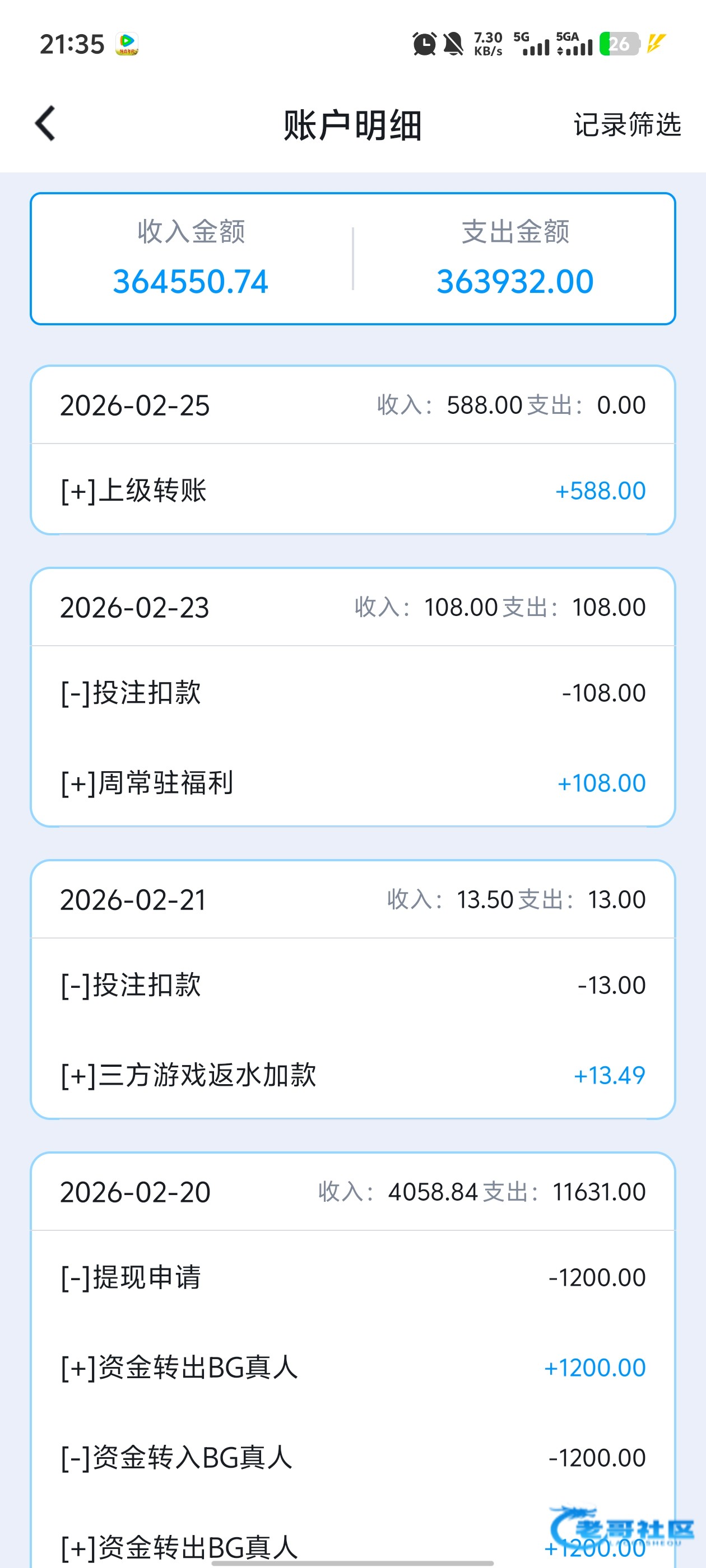
Task: Open the 三方游戏返水加款 +13.49 entry
Action: coord(352,1075)
